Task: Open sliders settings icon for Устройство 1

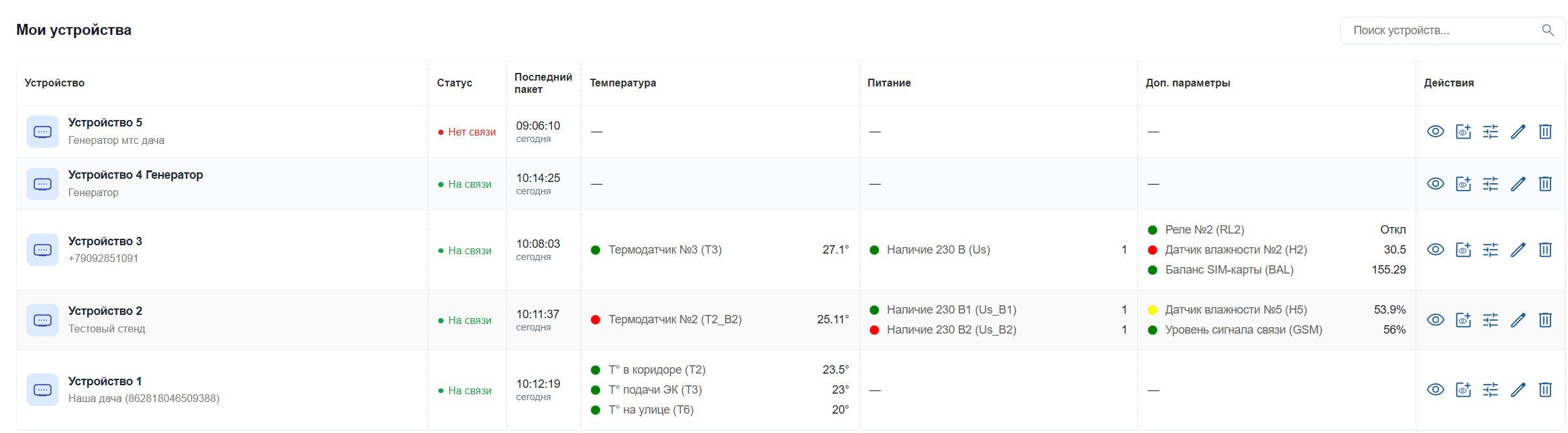Action: [1490, 390]
